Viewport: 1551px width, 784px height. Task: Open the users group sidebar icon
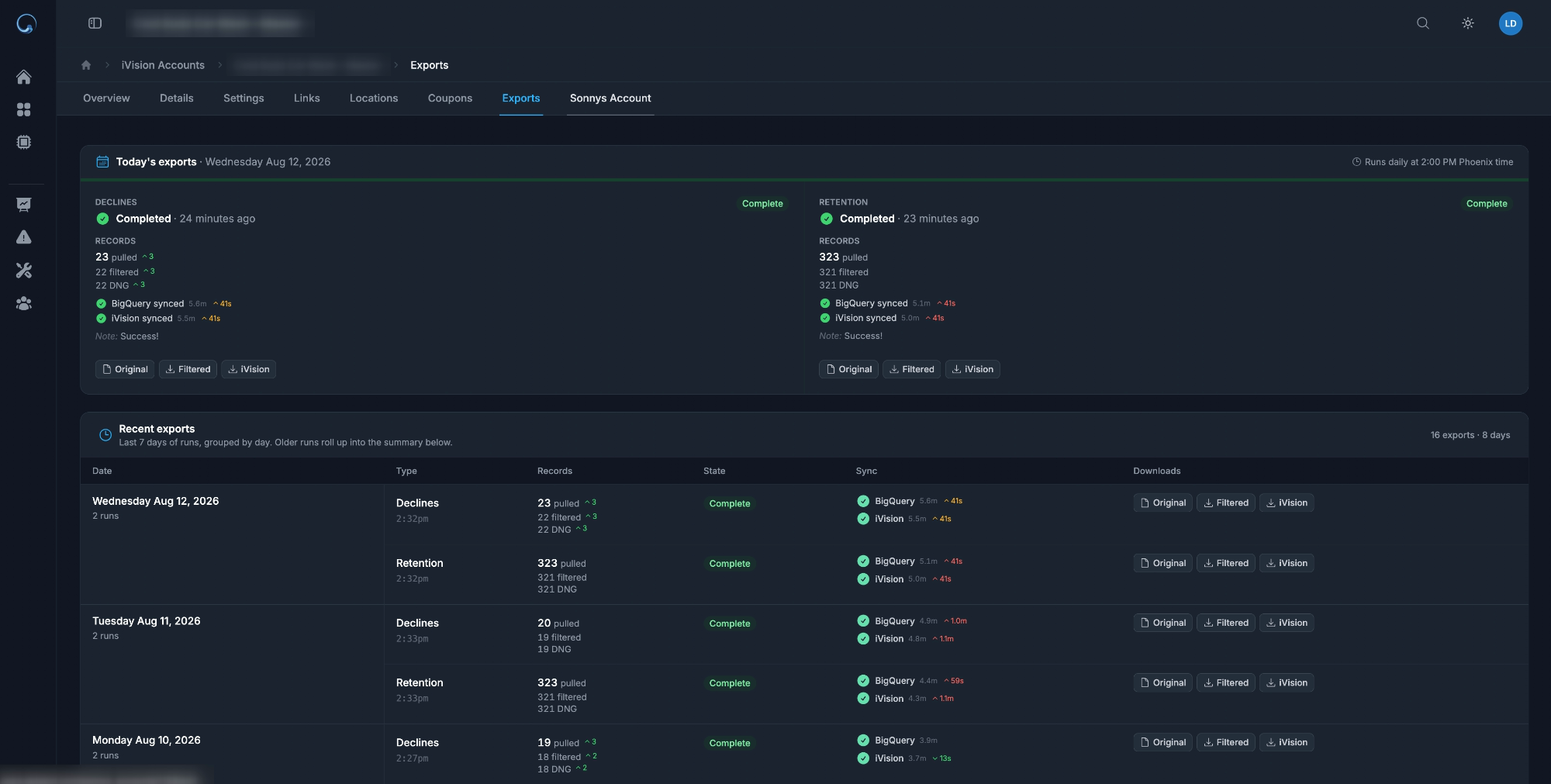pyautogui.click(x=24, y=303)
